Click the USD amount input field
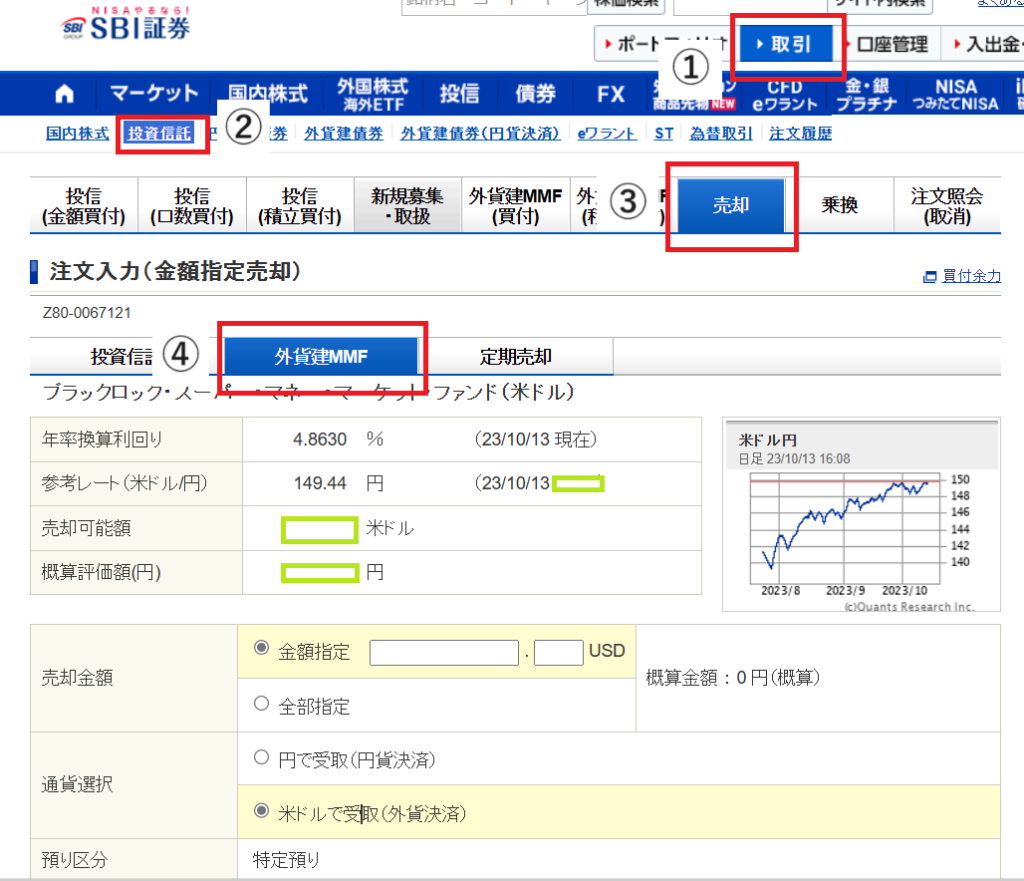The width and height of the screenshot is (1024, 881). (444, 651)
